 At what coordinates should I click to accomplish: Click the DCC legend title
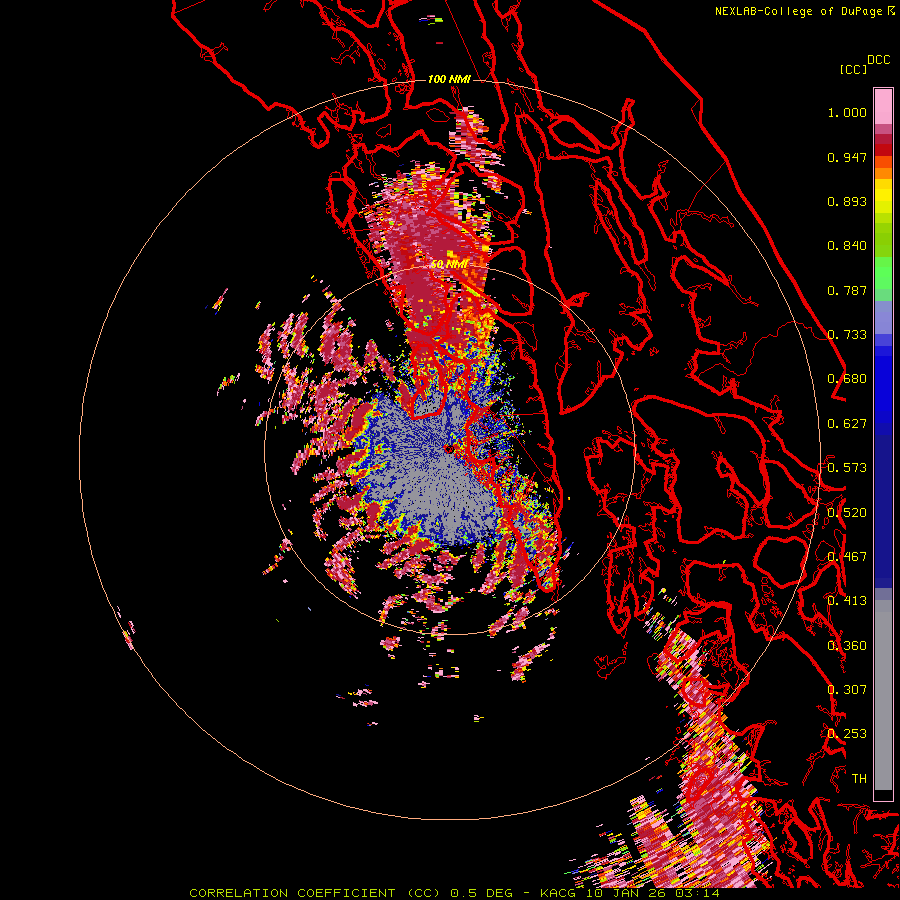879,59
